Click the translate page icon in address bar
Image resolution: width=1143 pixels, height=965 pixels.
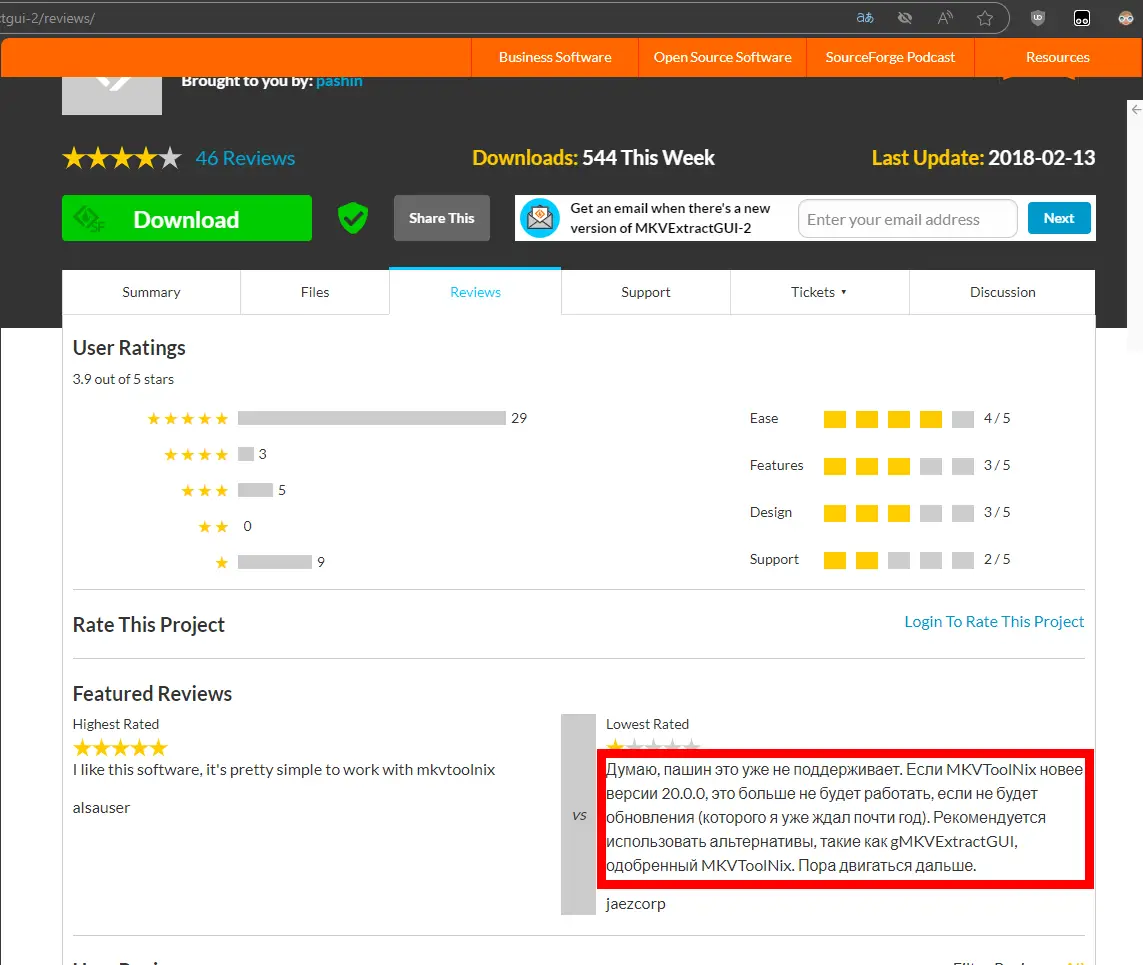(865, 18)
